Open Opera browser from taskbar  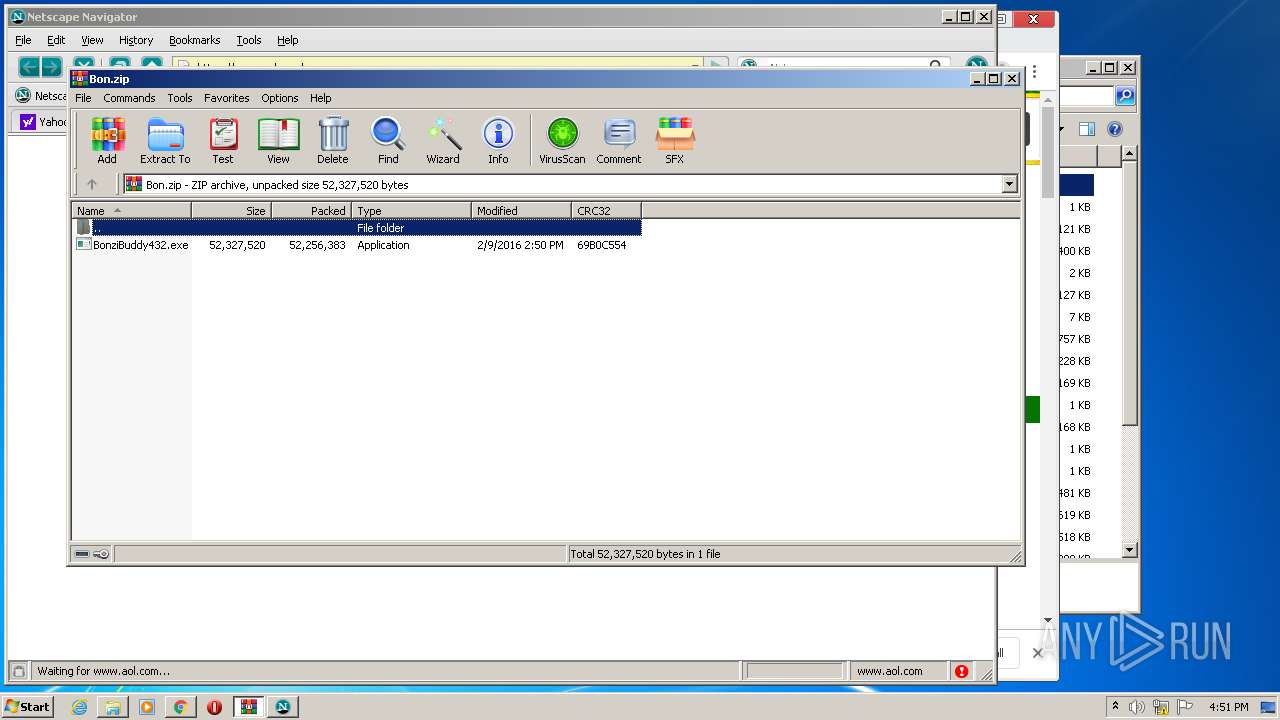tap(214, 707)
